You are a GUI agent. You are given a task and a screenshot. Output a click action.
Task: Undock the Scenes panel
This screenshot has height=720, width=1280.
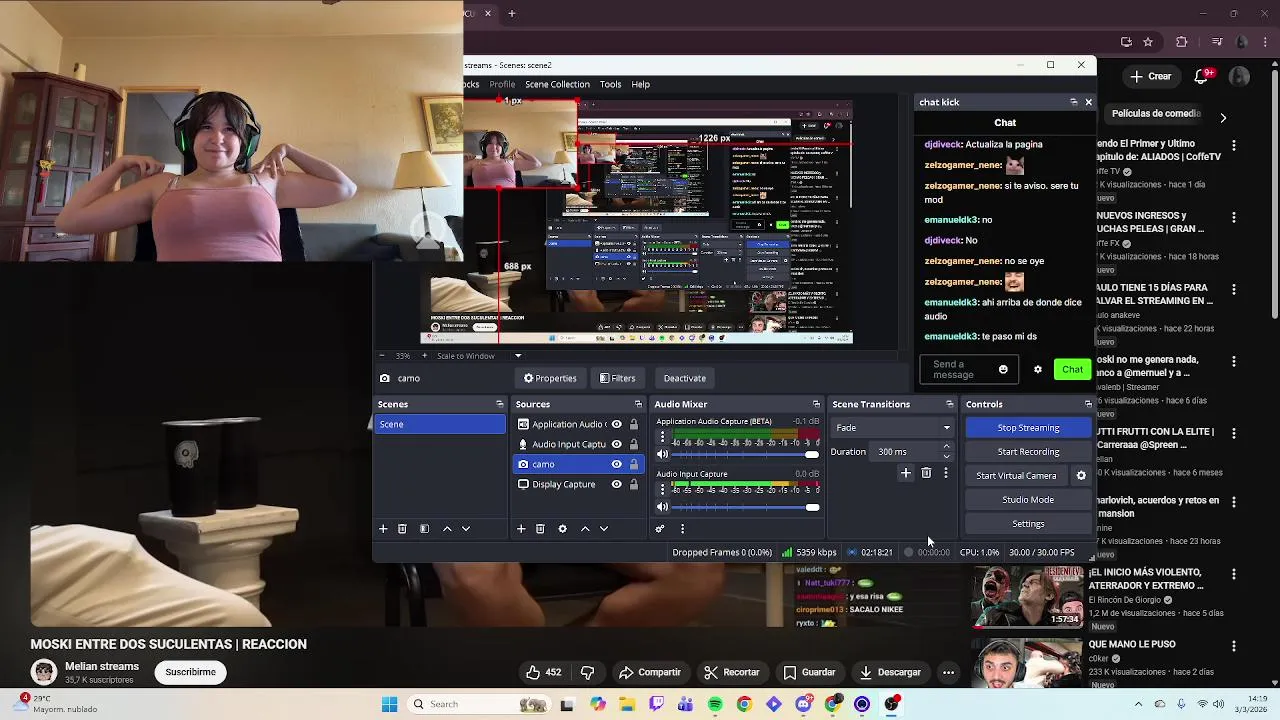(x=500, y=404)
